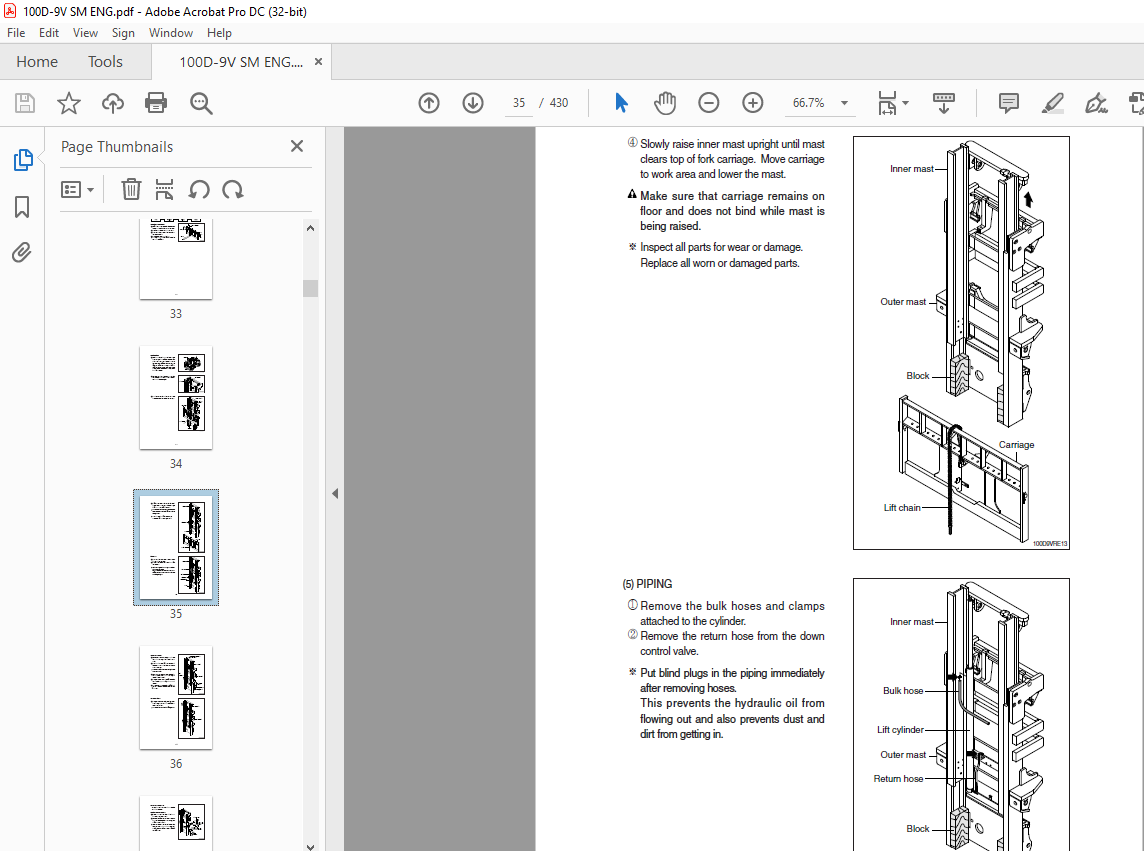This screenshot has height=851, width=1144.
Task: Open the zoom level 66.7% dropdown
Action: pyautogui.click(x=844, y=103)
